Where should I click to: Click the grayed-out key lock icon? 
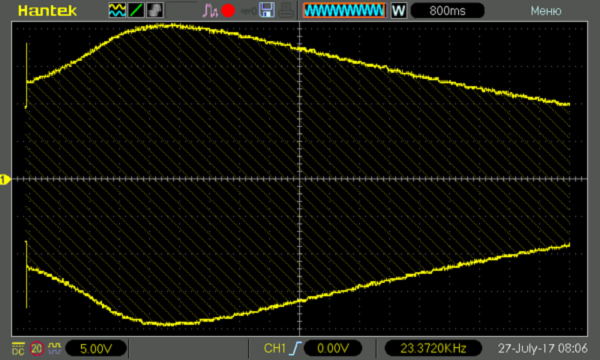(x=248, y=11)
